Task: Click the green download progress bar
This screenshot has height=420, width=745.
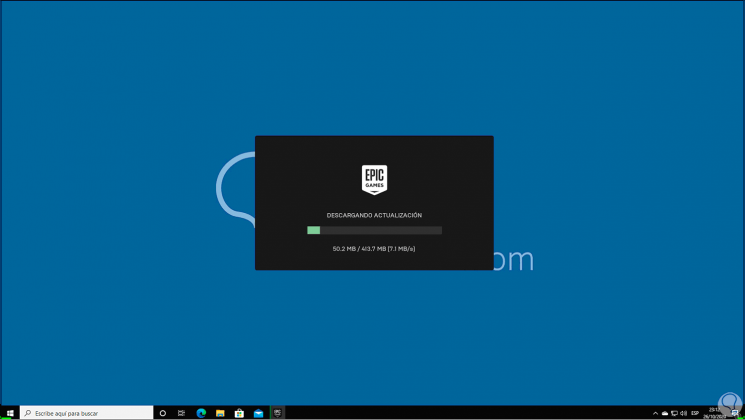Action: [x=374, y=230]
